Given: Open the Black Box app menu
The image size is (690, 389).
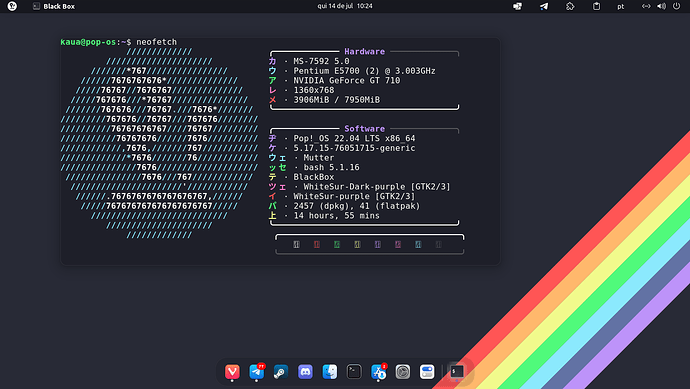Looking at the screenshot, I should pos(54,6).
